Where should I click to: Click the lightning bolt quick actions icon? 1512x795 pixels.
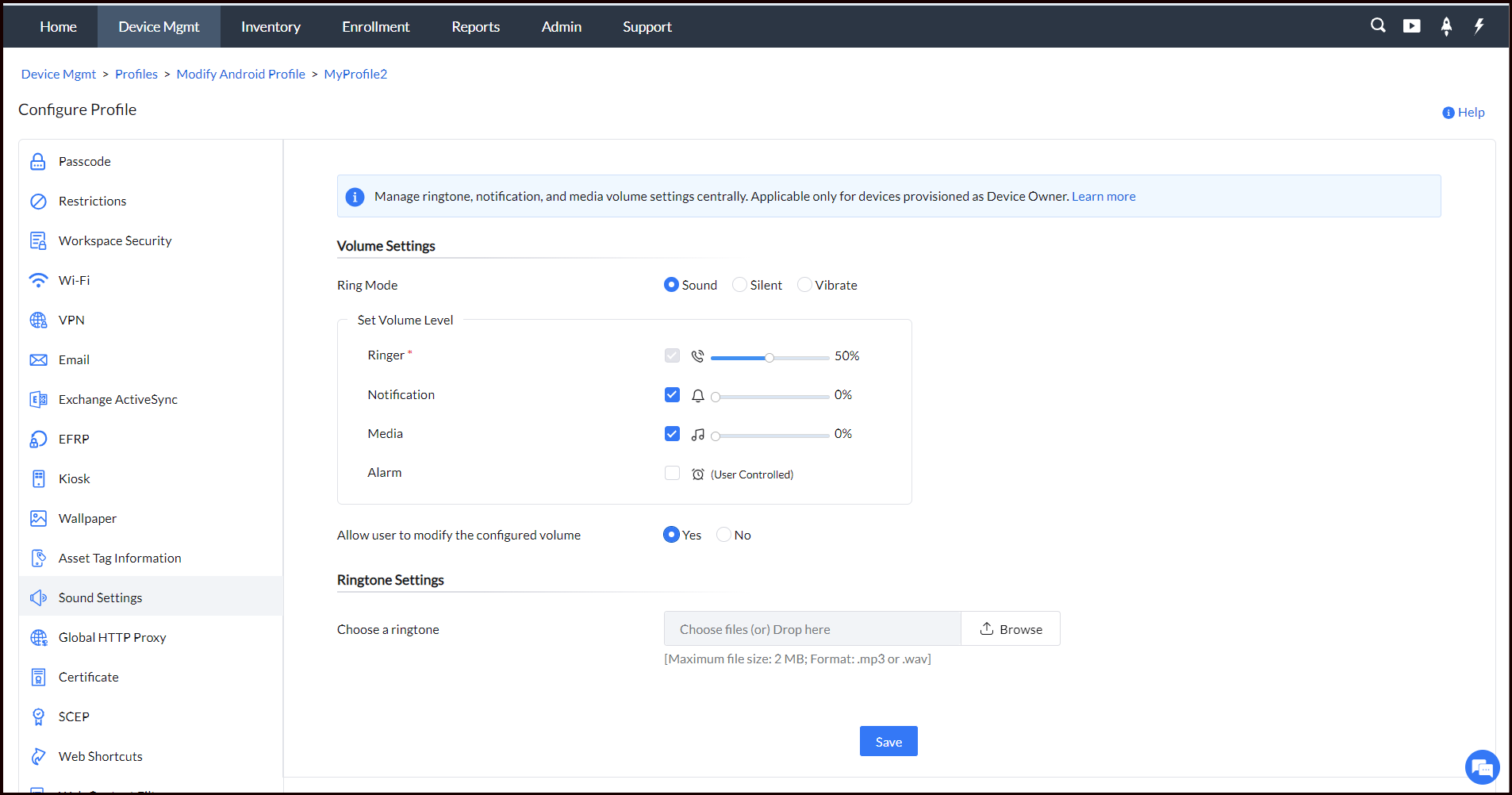pyautogui.click(x=1479, y=26)
